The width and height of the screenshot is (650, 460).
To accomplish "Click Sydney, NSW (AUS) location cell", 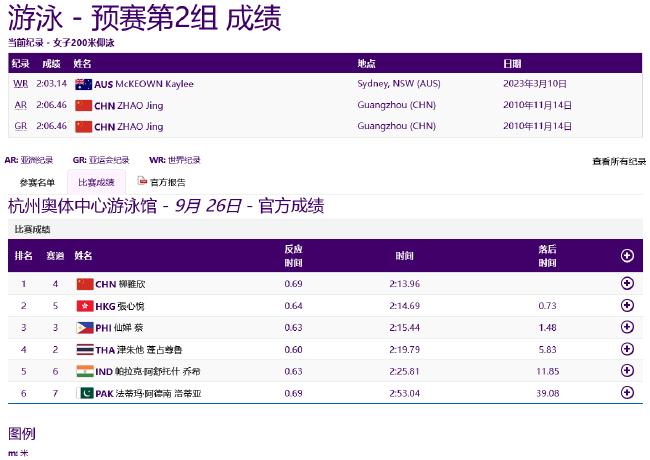I will 399,84.
